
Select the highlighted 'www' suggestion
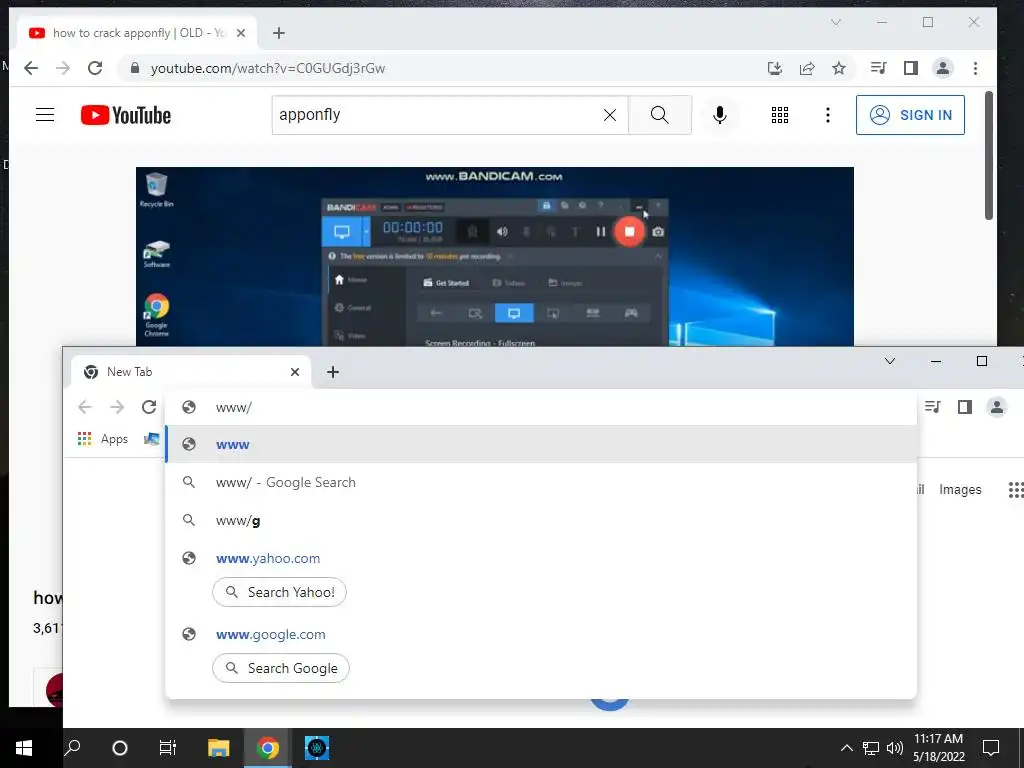point(541,444)
